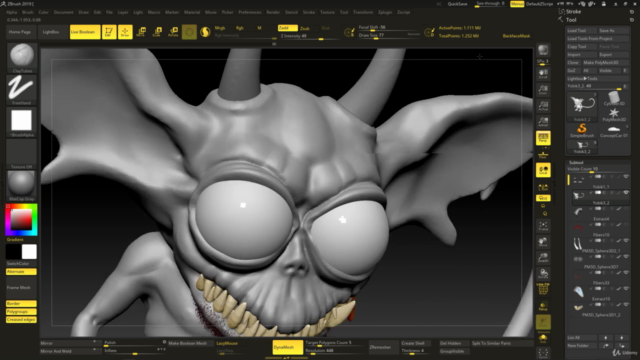The width and height of the screenshot is (640, 360).
Task: Open the ClayTubes brush thumbnail
Action: [22, 57]
